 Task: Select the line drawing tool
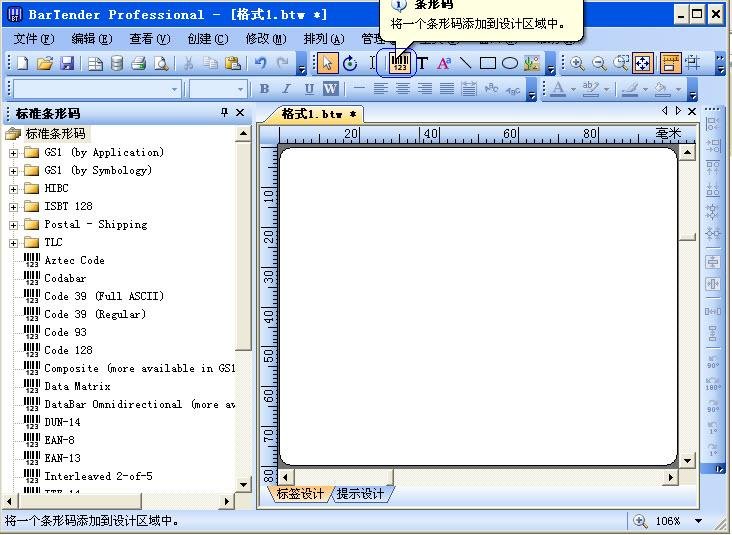coord(465,63)
